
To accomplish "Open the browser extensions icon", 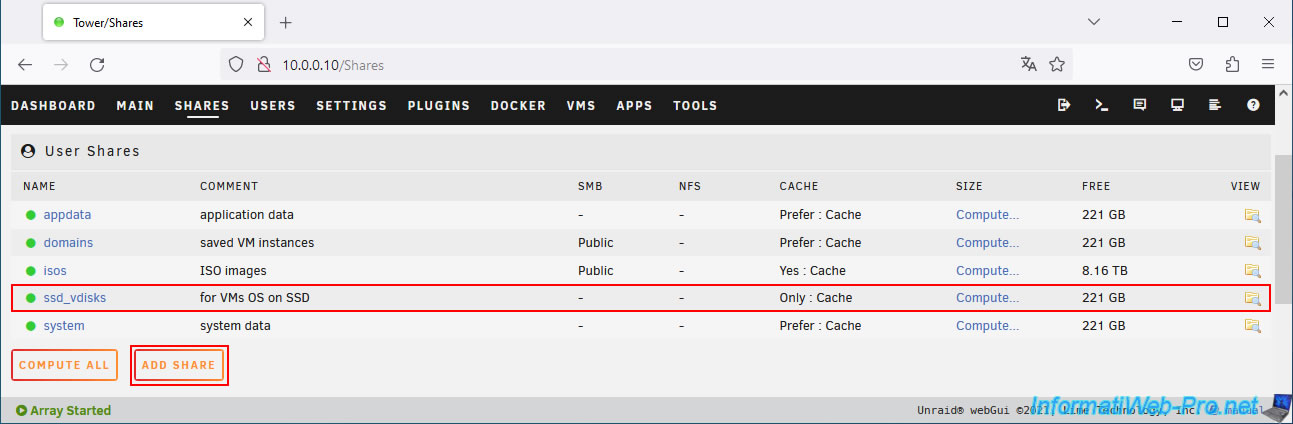I will tap(1232, 64).
